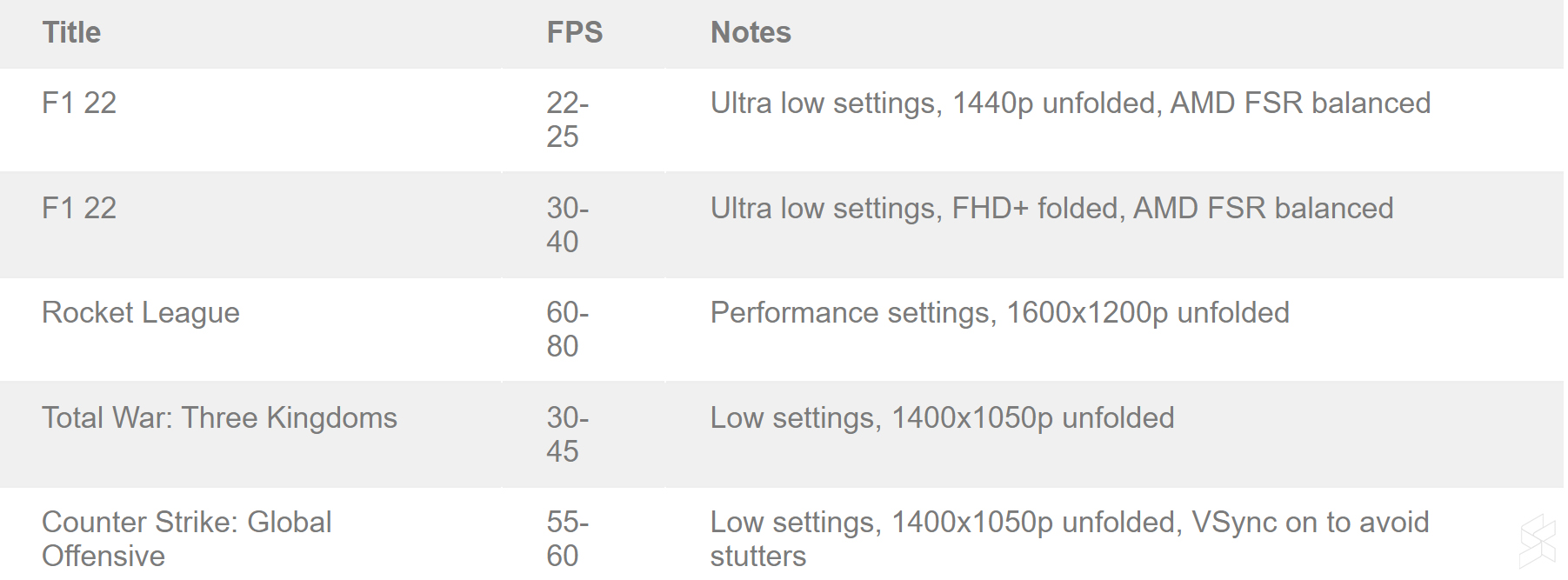Select the second F1 22 title cell

point(79,209)
